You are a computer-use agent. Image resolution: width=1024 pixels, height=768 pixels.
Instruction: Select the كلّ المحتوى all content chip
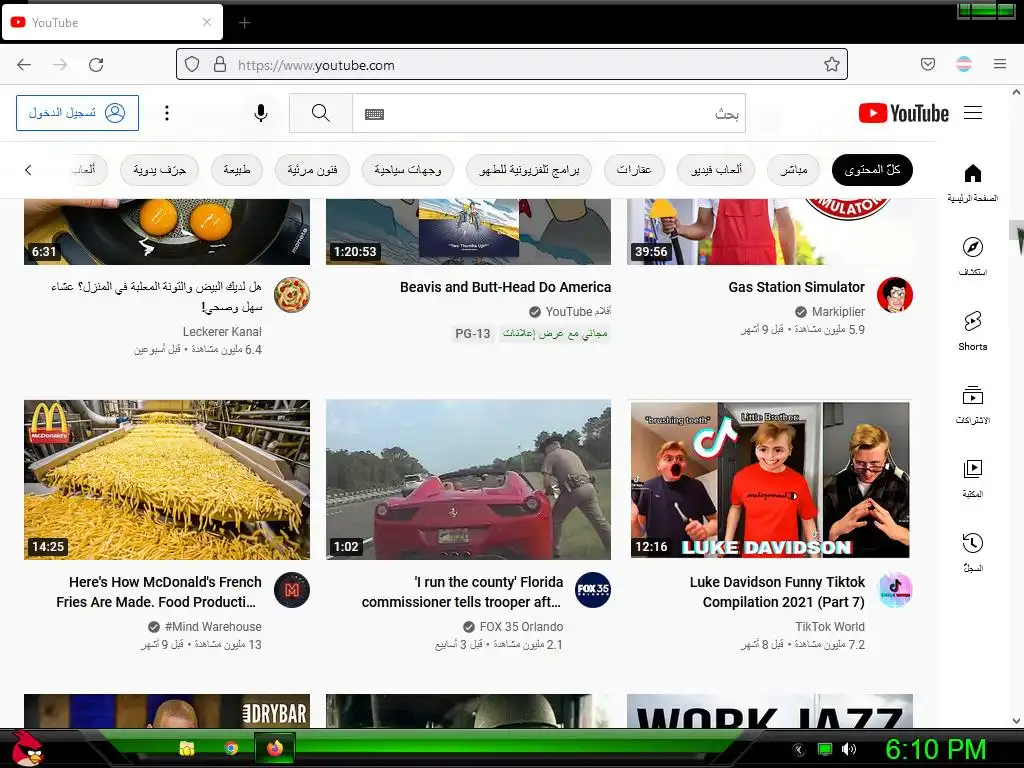coord(872,170)
